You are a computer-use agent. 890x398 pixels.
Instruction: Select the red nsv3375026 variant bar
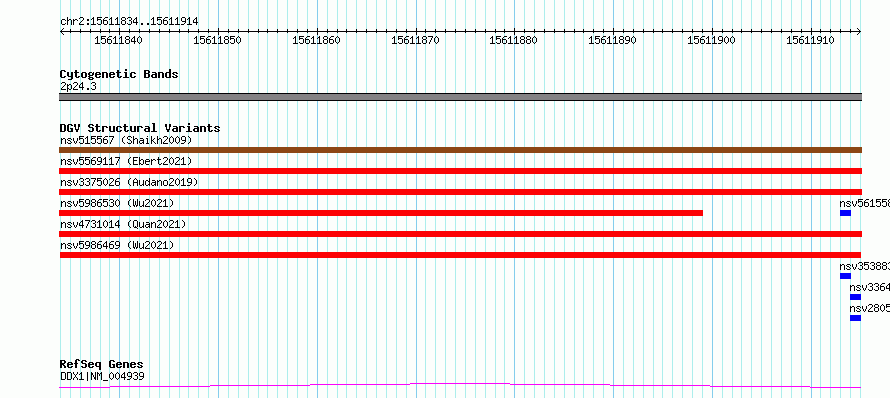click(460, 192)
